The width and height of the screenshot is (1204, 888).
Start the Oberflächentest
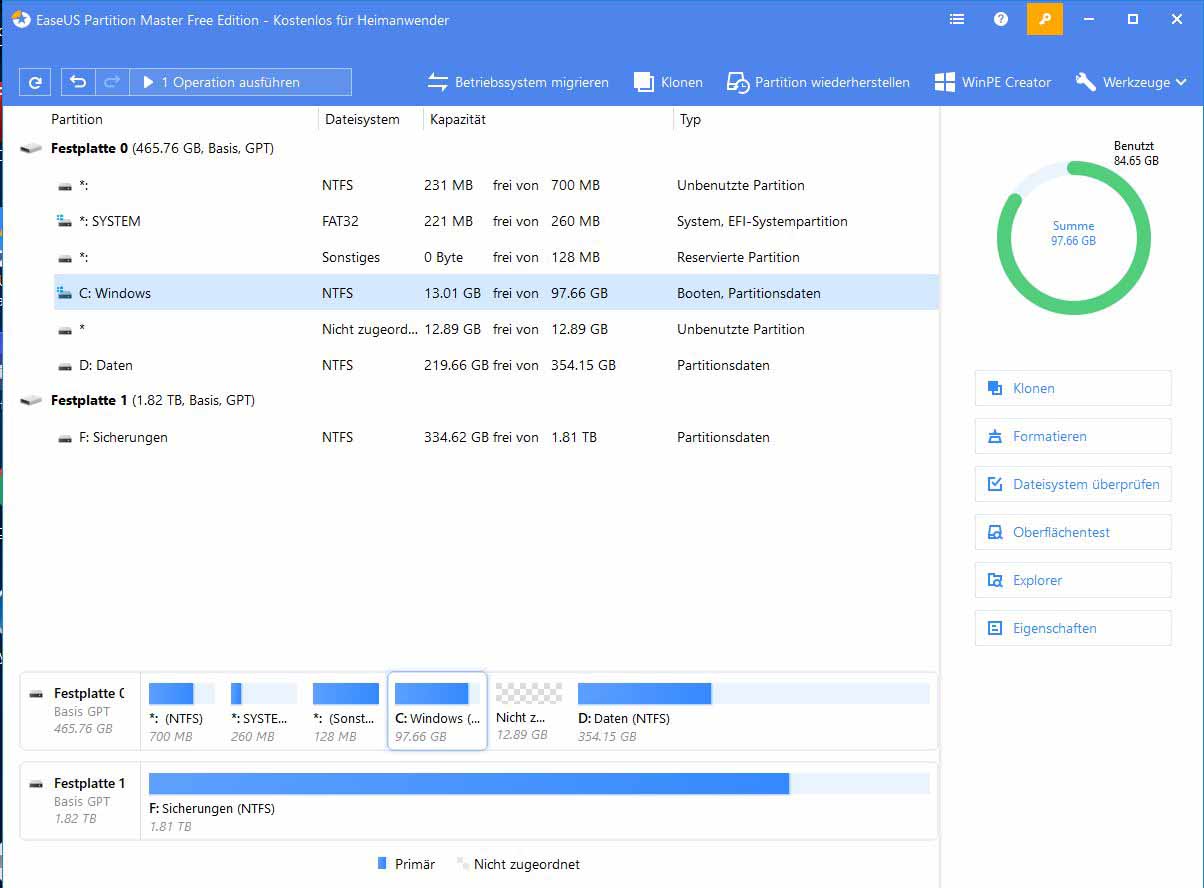(x=1073, y=532)
